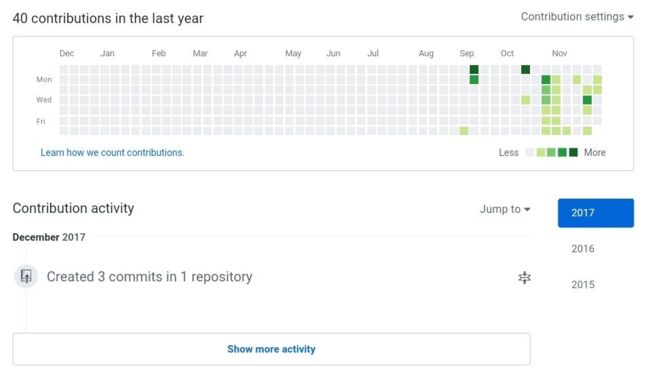The height and width of the screenshot is (377, 650).
Task: Select the dark green Sunday cell in October
Action: pyautogui.click(x=525, y=69)
